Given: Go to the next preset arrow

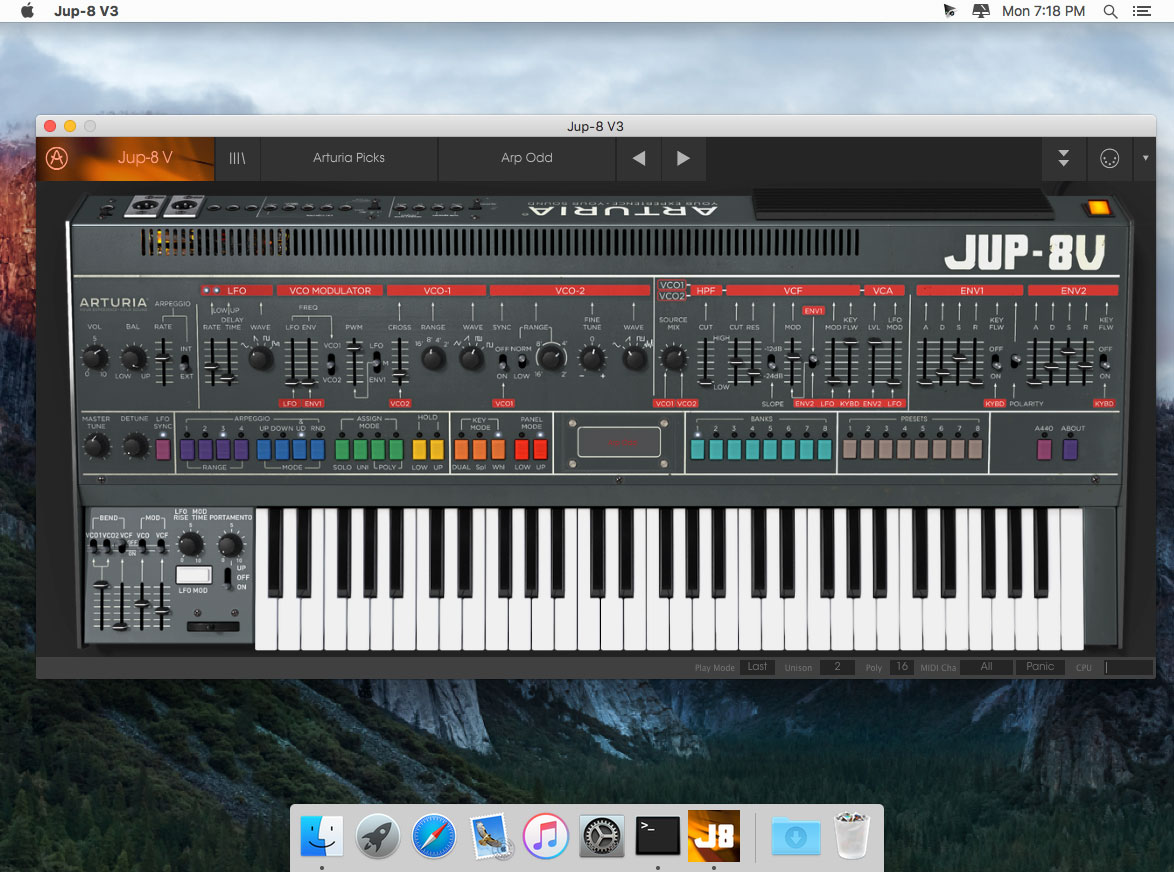Looking at the screenshot, I should click(x=683, y=158).
